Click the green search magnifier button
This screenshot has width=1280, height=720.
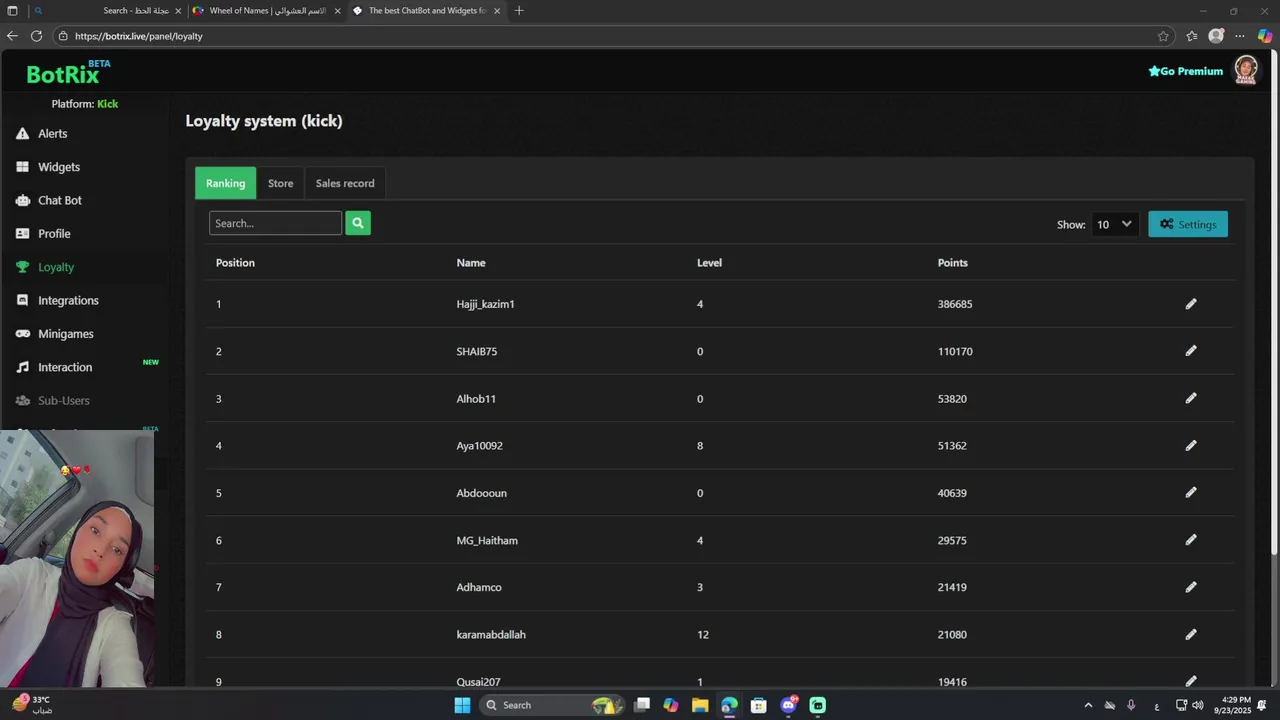pos(358,223)
